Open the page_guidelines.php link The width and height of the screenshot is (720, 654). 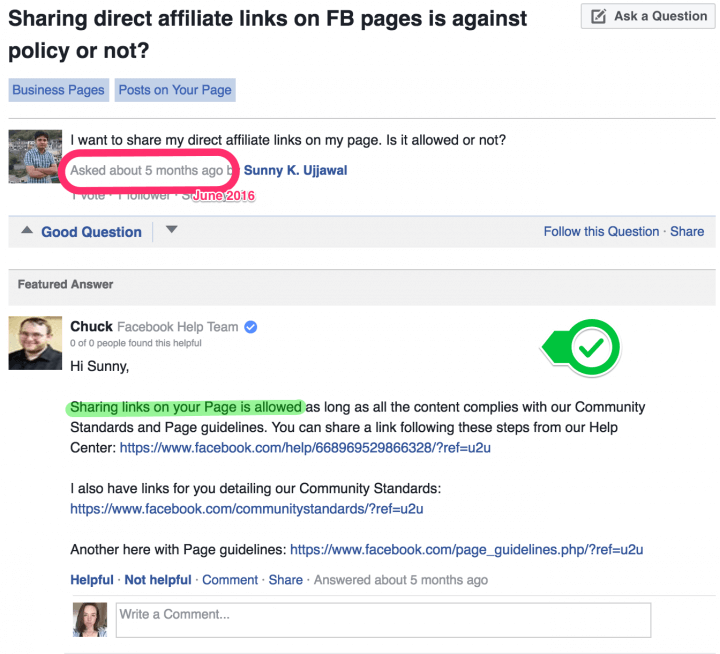(467, 550)
